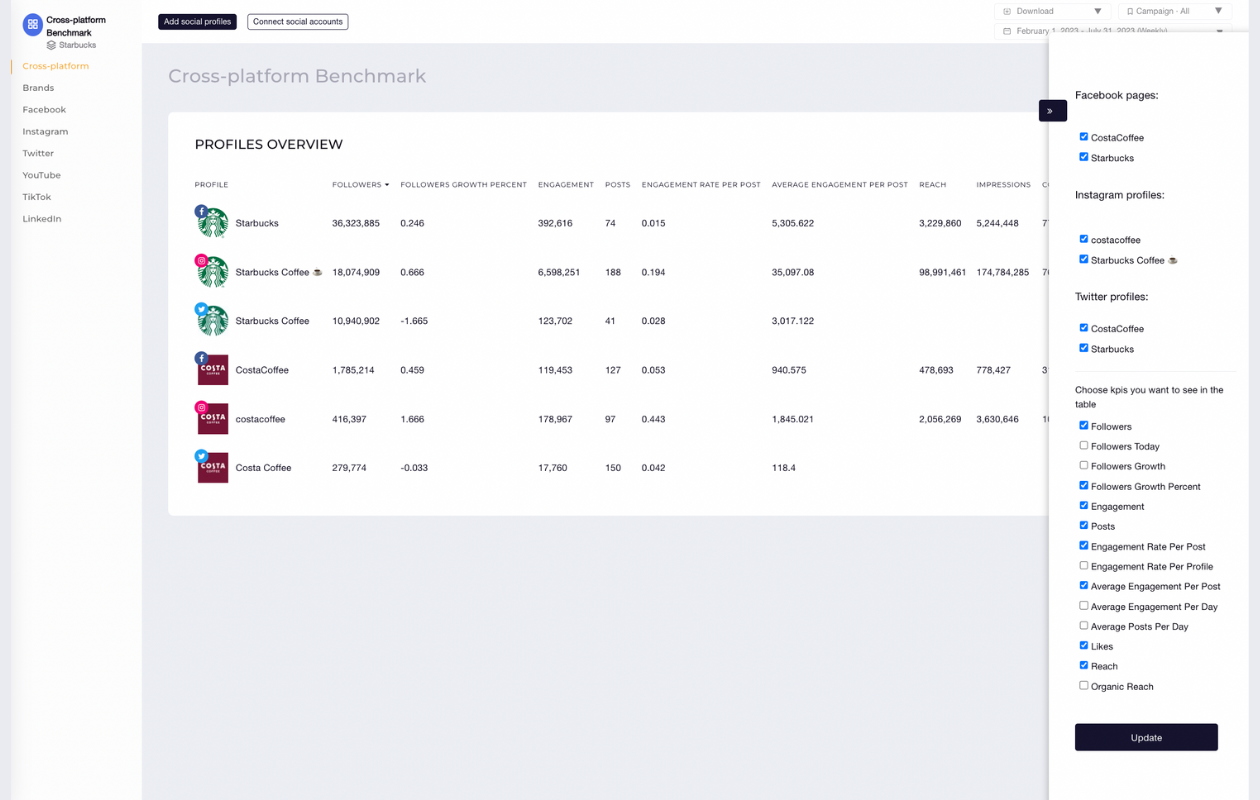Screen dimensions: 1260x800
Task: Click the CostaCoffee Facebook profile logo
Action: pos(213,370)
